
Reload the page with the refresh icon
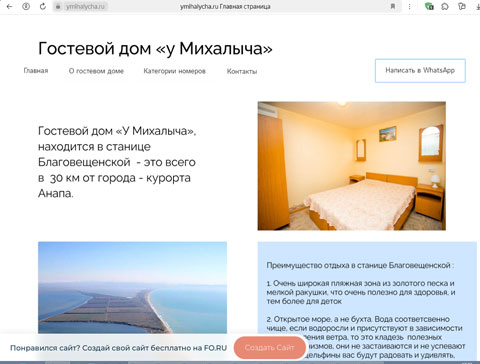[43, 6]
